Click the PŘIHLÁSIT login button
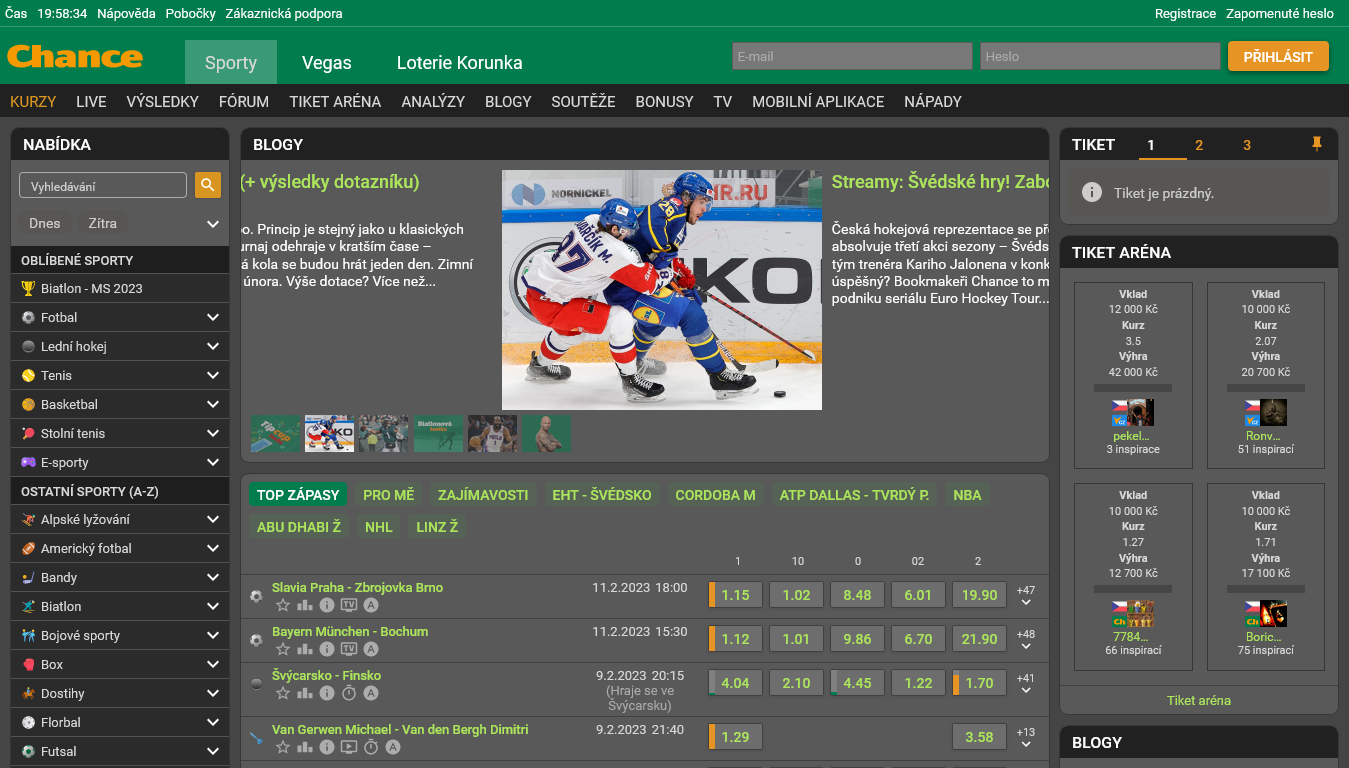 point(1278,56)
